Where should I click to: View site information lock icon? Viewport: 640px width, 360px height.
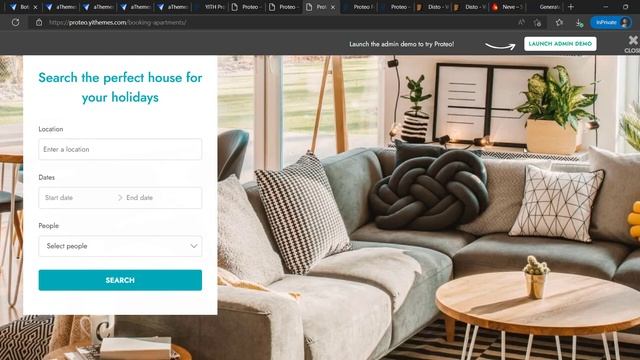point(39,22)
